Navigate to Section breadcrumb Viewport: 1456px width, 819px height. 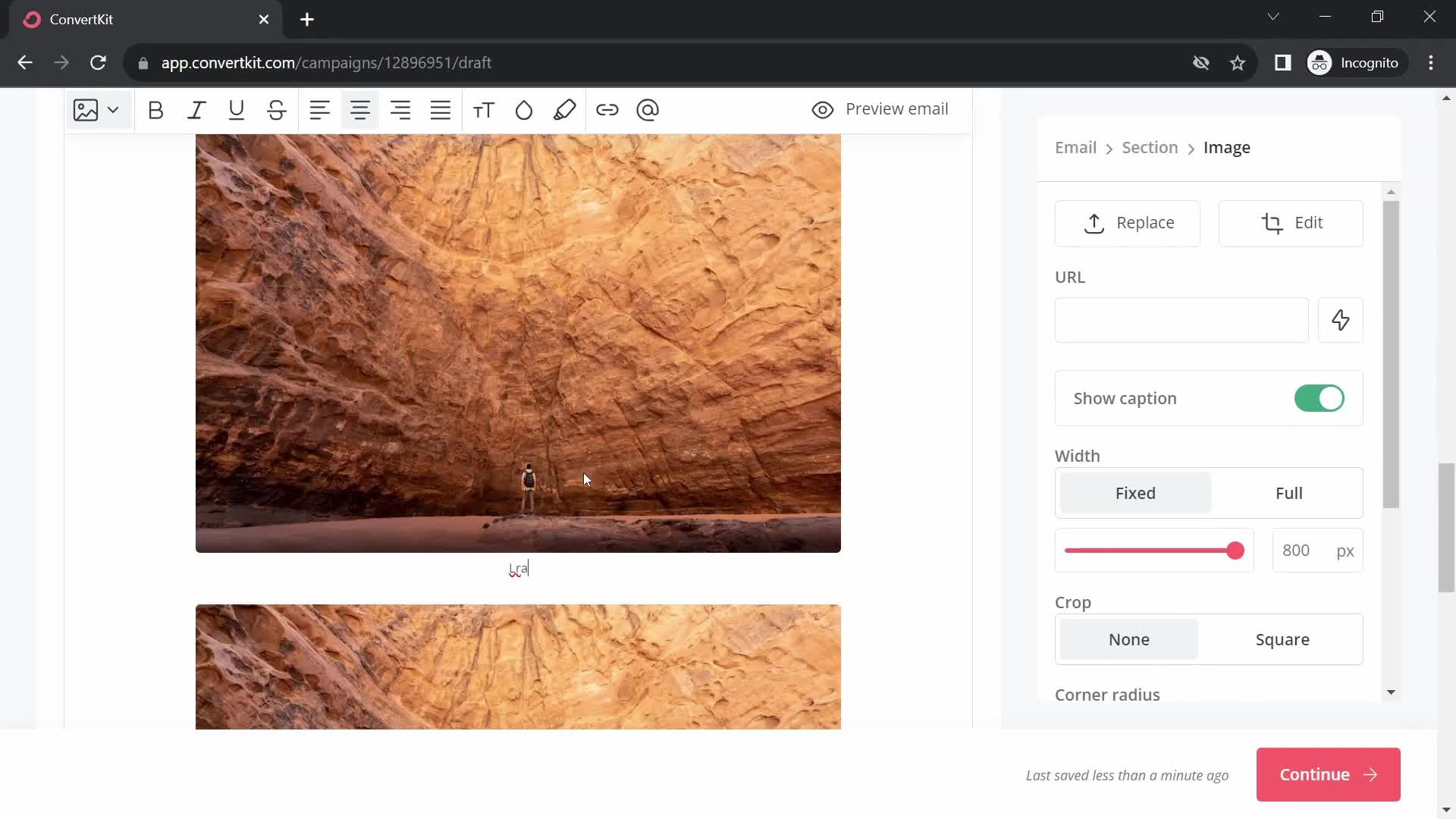point(1150,147)
